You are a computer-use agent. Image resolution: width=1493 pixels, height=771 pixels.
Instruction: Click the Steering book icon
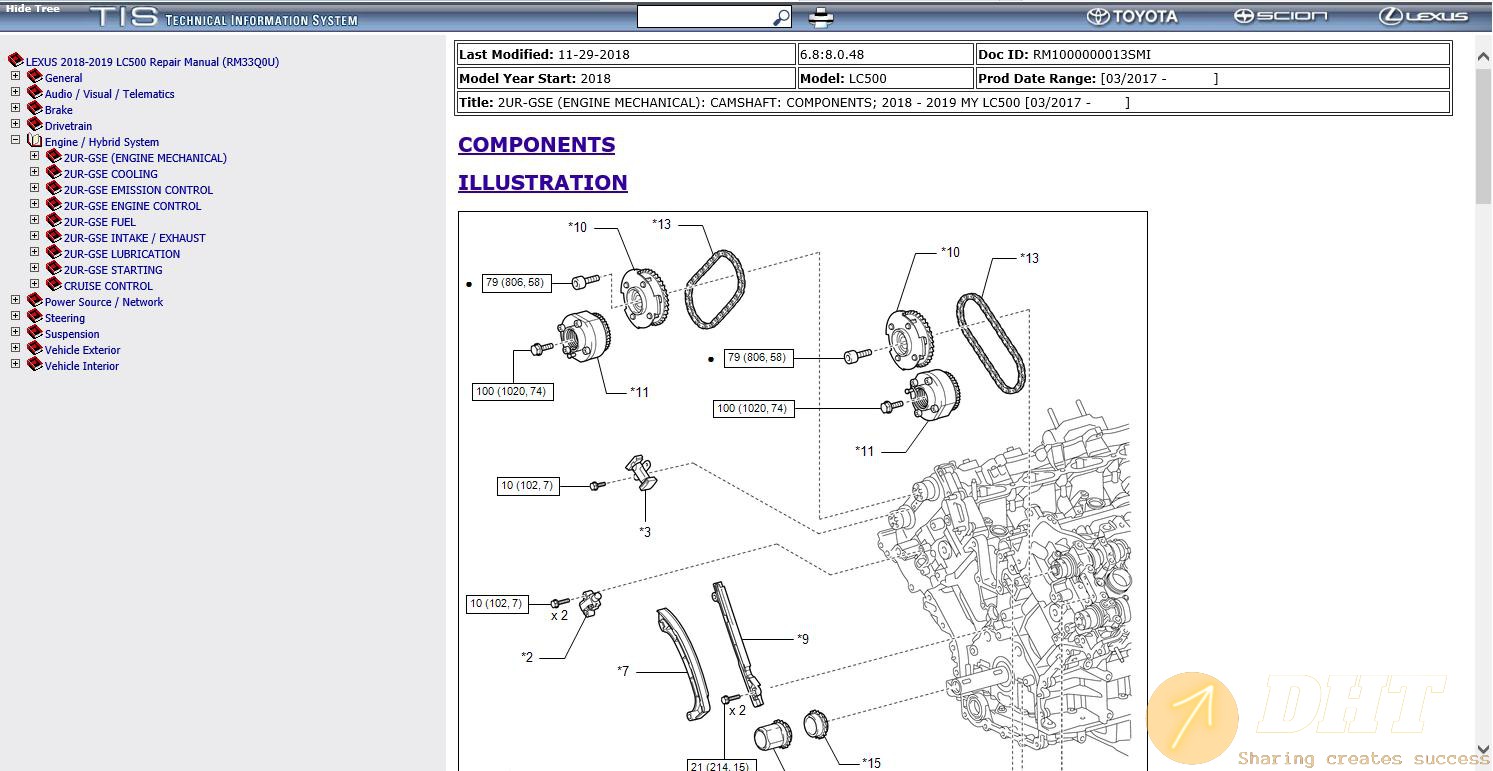click(34, 316)
